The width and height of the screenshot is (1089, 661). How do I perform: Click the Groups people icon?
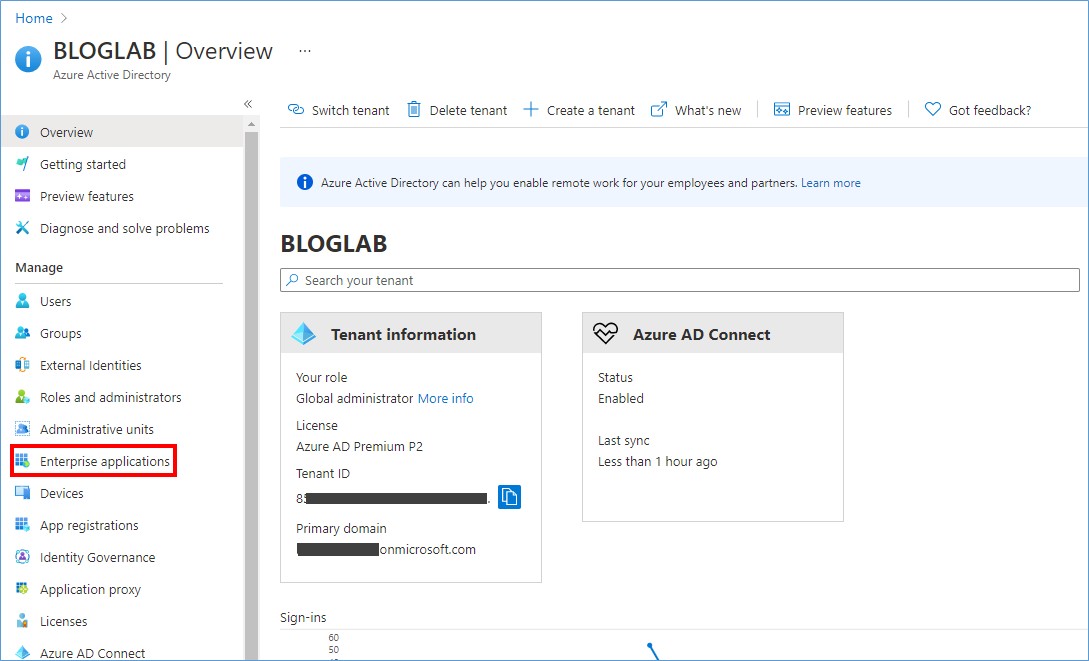click(x=22, y=333)
